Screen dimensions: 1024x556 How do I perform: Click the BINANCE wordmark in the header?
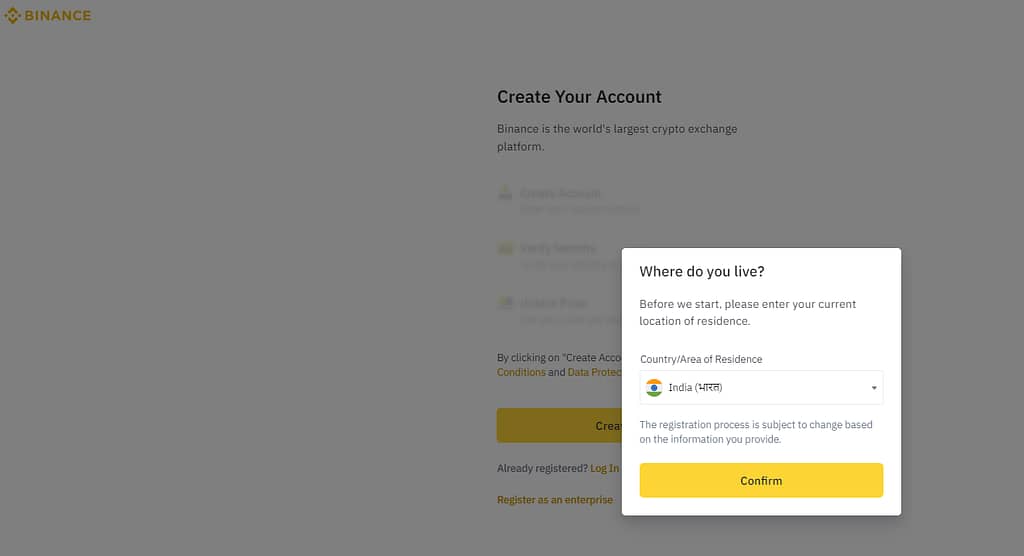pyautogui.click(x=57, y=16)
